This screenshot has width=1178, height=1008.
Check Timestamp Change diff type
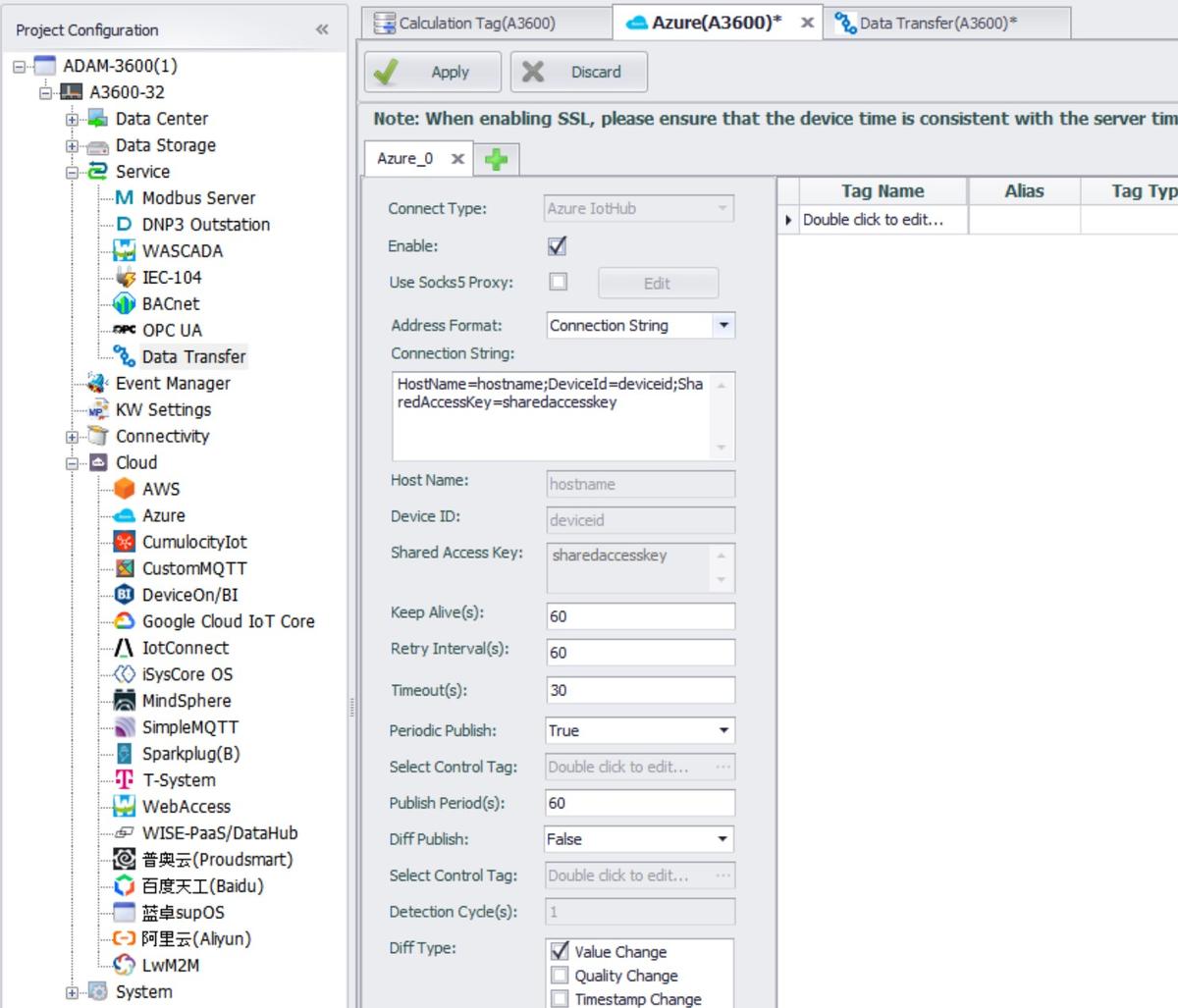tap(560, 998)
